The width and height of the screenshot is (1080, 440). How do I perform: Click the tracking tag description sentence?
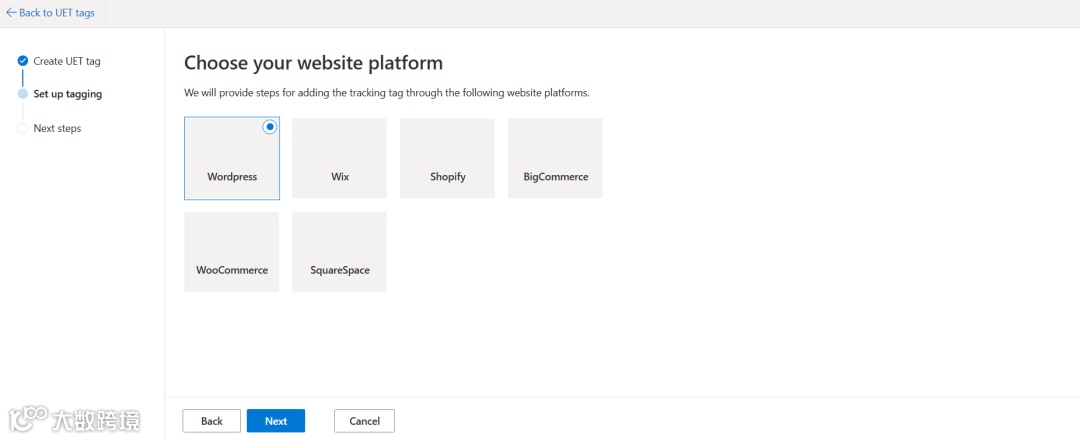point(387,93)
